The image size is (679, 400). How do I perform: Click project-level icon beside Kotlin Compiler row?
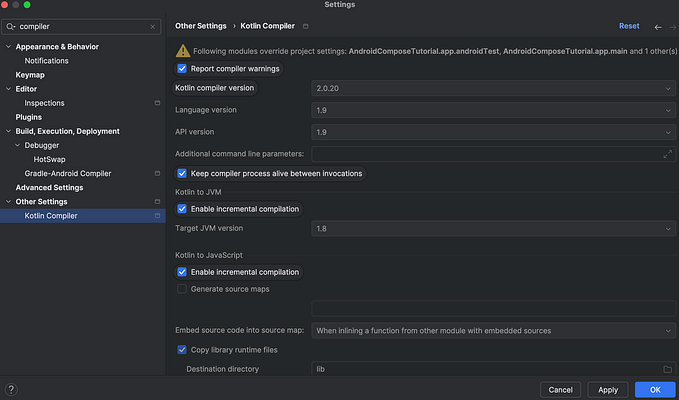pos(157,216)
